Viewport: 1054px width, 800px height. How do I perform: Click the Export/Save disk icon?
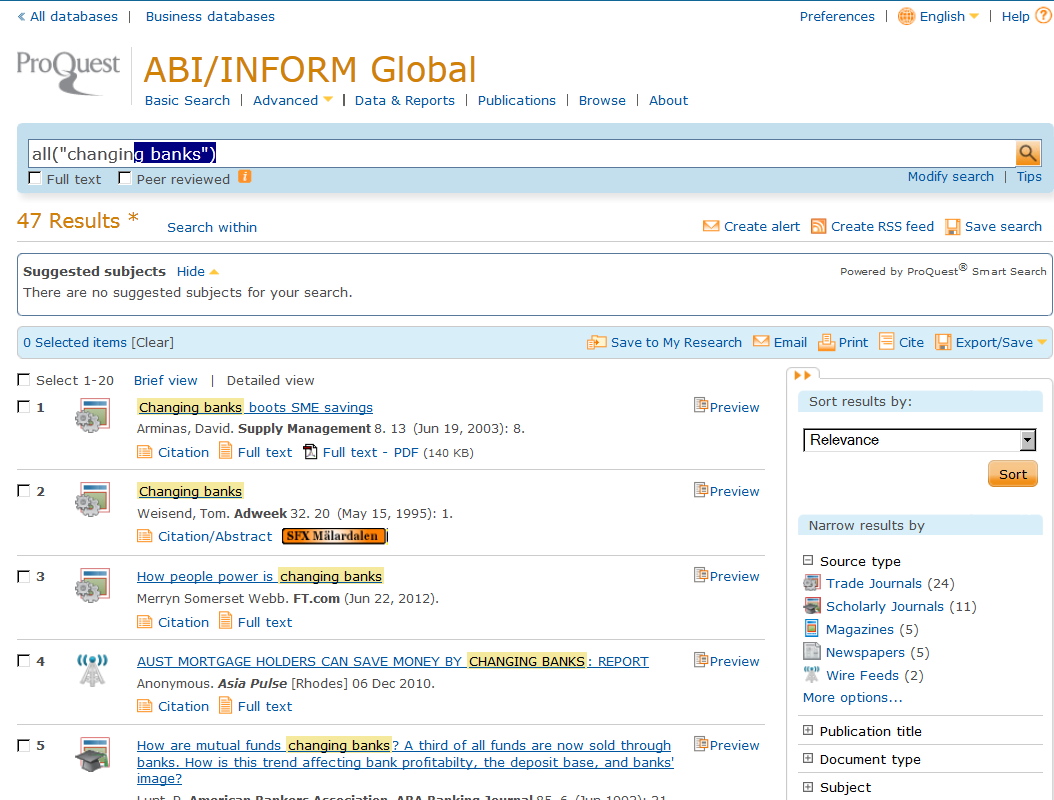tap(943, 342)
